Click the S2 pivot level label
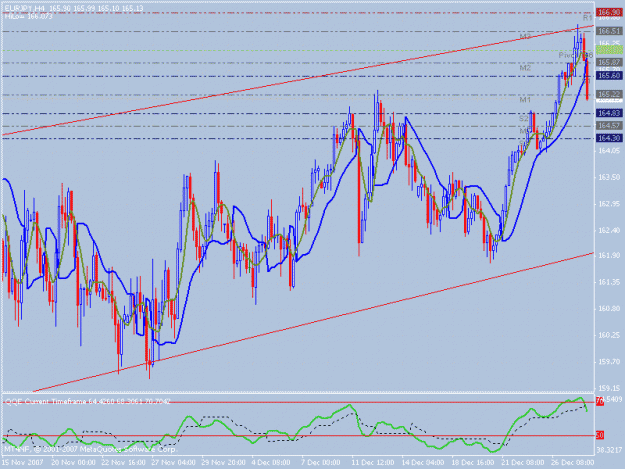The height and width of the screenshot is (469, 625). tap(524, 119)
